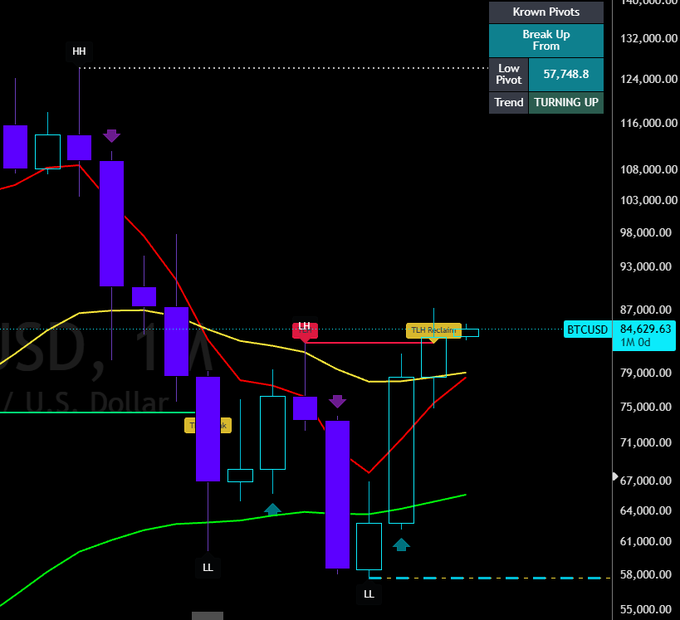
Task: Click the 55,000.00 price axis label
Action: 646,610
